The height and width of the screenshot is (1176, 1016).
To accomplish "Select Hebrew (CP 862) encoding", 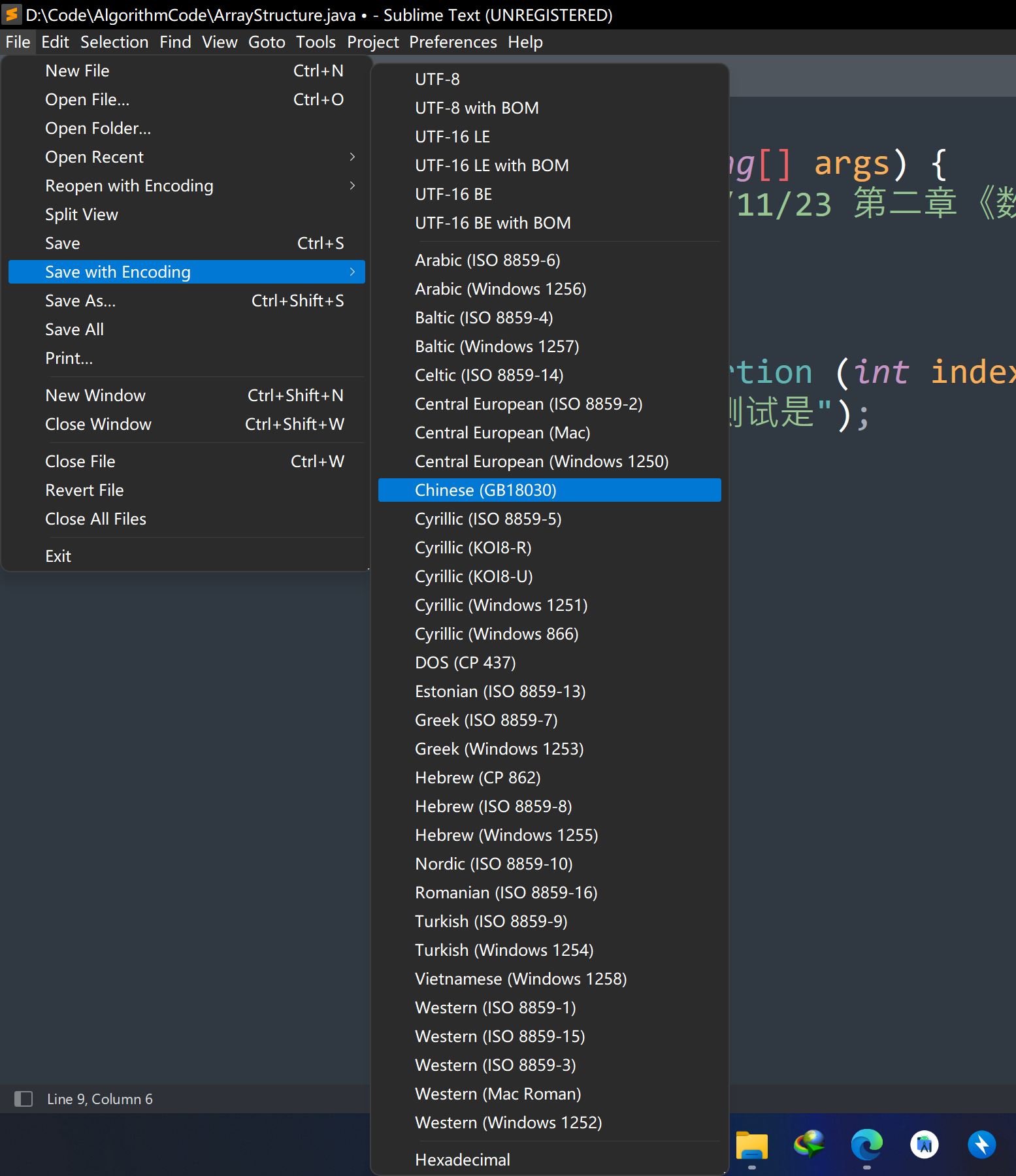I will point(549,777).
